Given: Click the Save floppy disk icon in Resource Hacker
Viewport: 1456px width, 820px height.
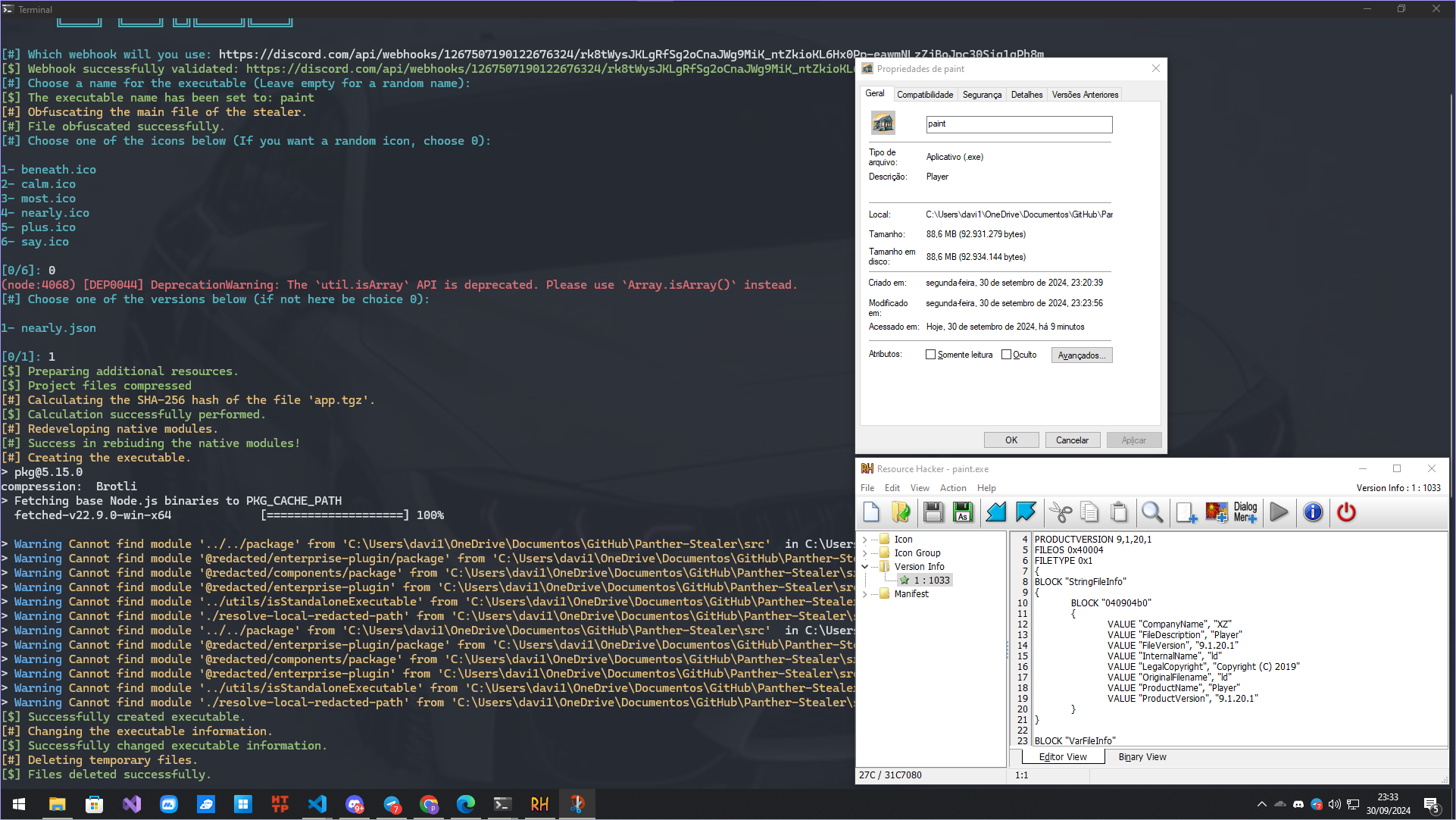Looking at the screenshot, I should pyautogui.click(x=933, y=512).
